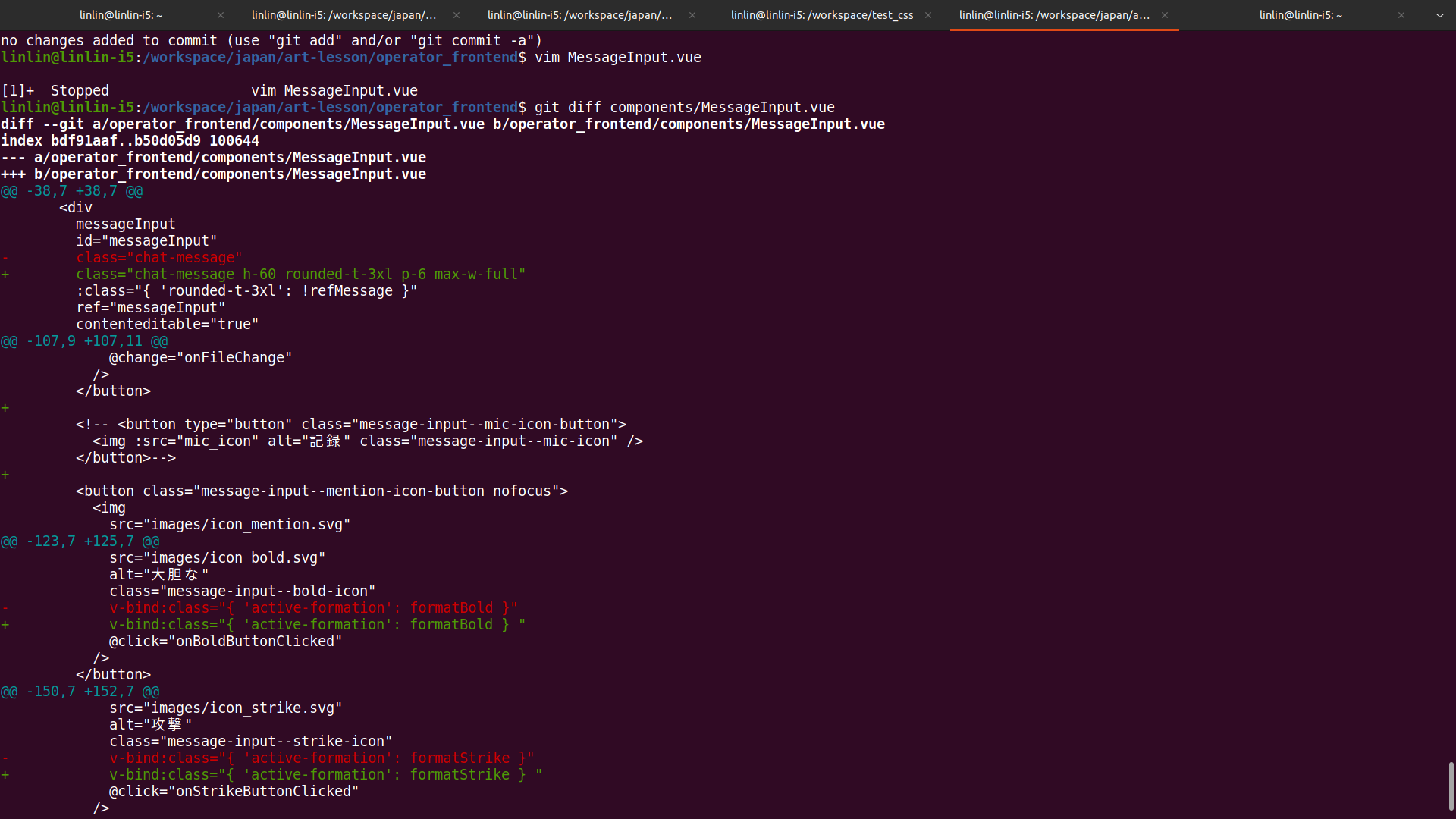The height and width of the screenshot is (819, 1456).
Task: Click removed line class="chat-message" in red
Action: click(x=159, y=258)
